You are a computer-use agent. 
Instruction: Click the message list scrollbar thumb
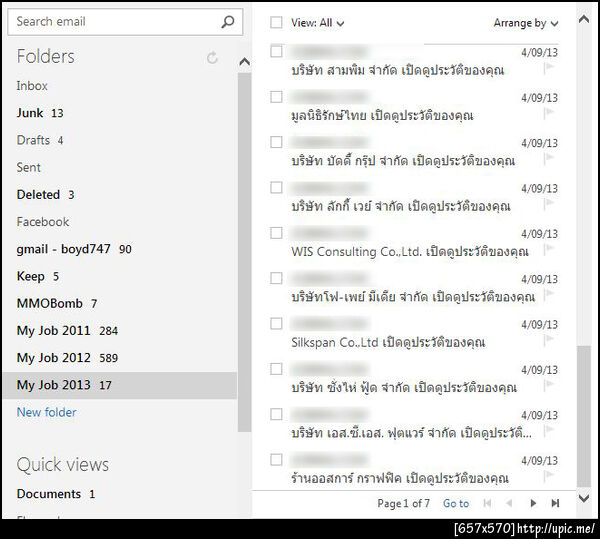(x=584, y=416)
